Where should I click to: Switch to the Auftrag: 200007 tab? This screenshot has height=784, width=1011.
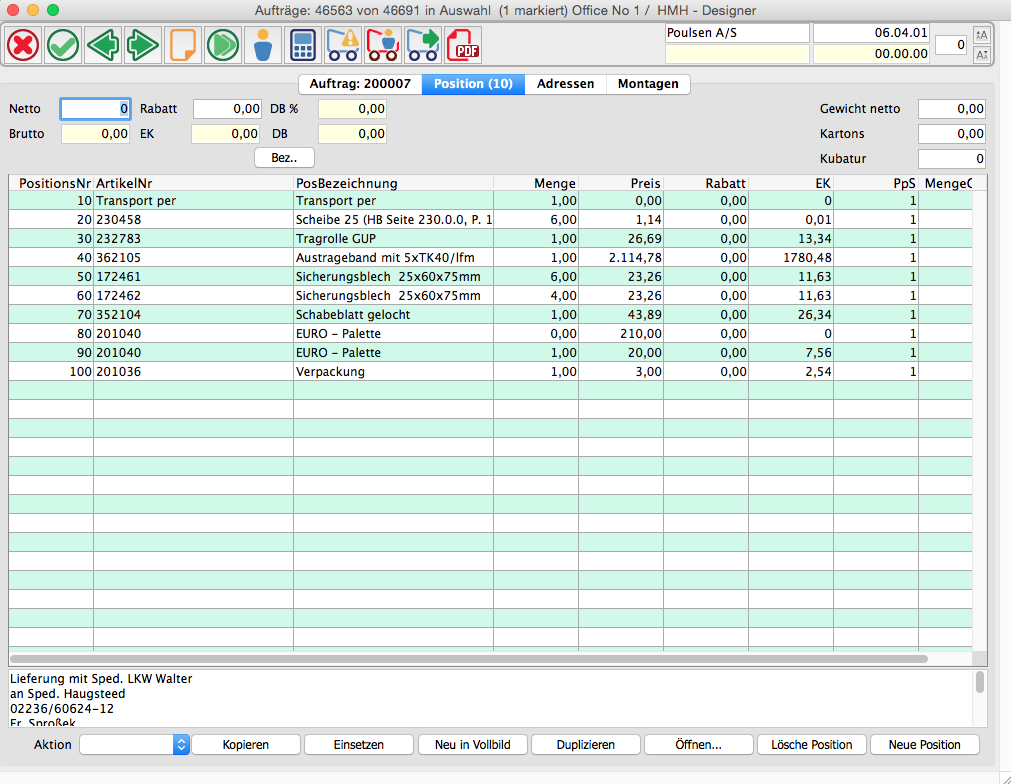click(x=360, y=84)
